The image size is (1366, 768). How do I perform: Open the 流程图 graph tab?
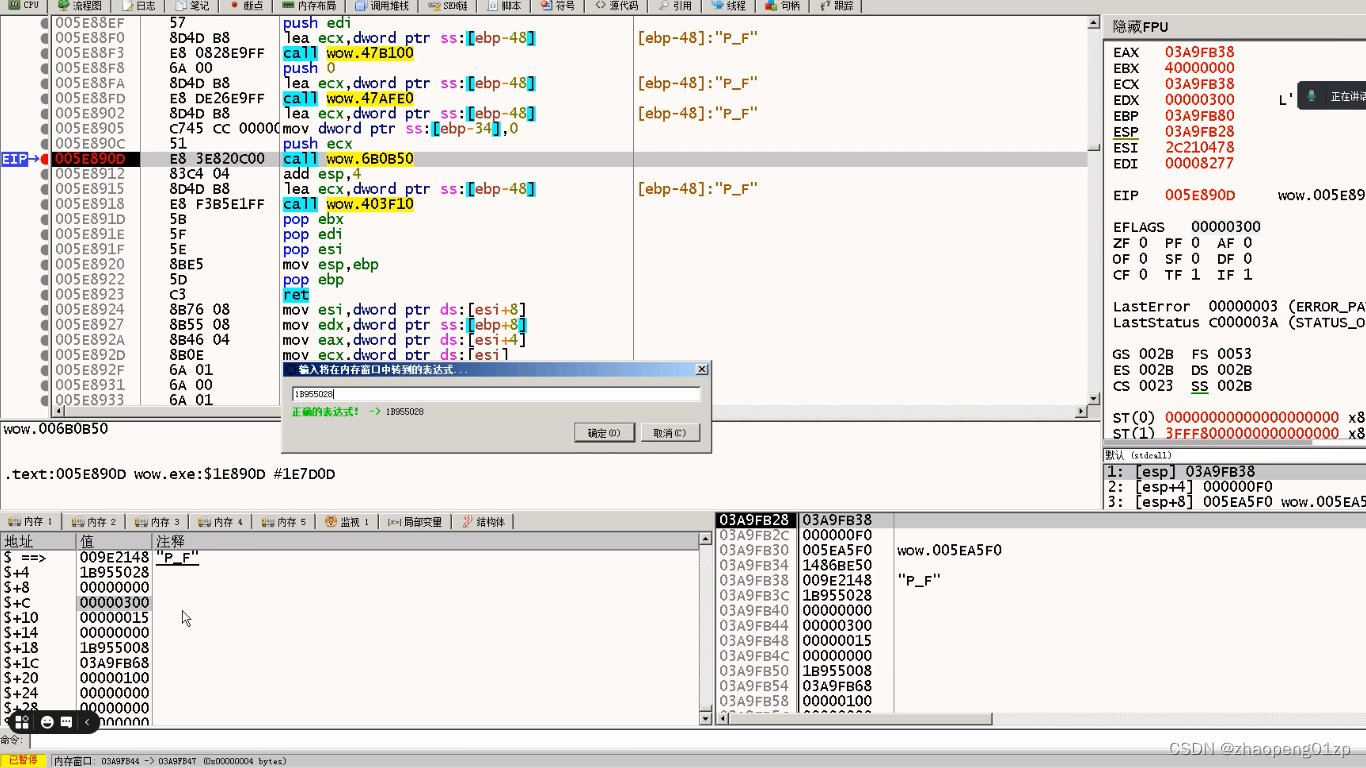[x=78, y=5]
